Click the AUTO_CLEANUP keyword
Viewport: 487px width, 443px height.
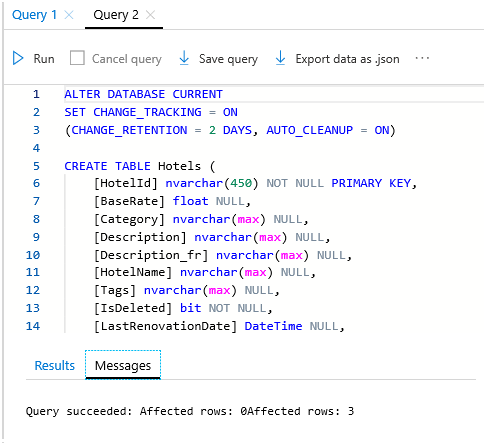tap(309, 130)
